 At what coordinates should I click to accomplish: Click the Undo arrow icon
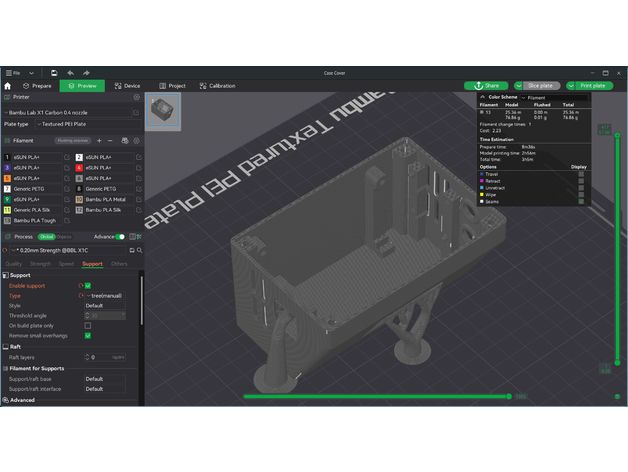click(x=71, y=73)
